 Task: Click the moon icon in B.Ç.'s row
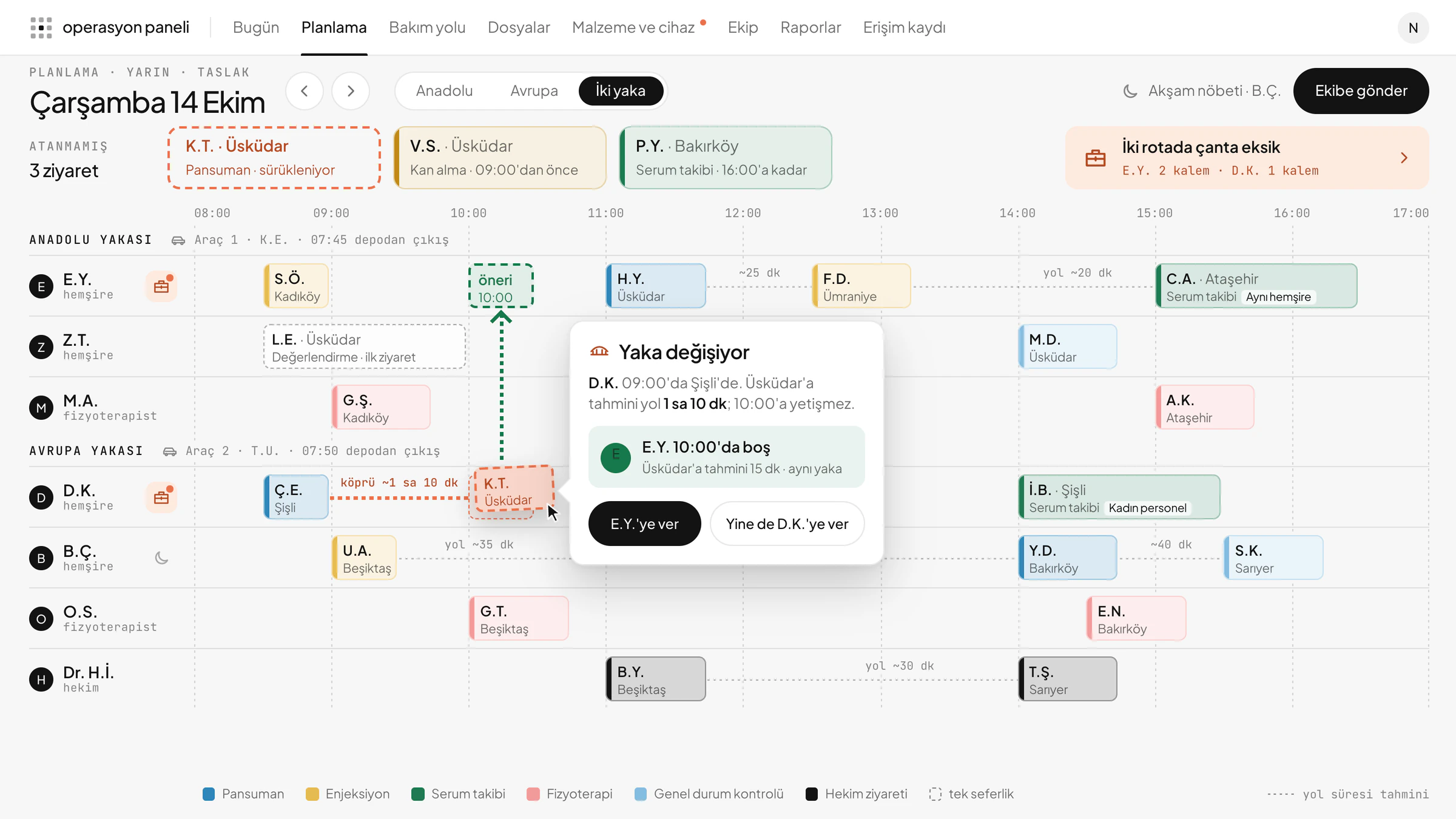point(161,558)
